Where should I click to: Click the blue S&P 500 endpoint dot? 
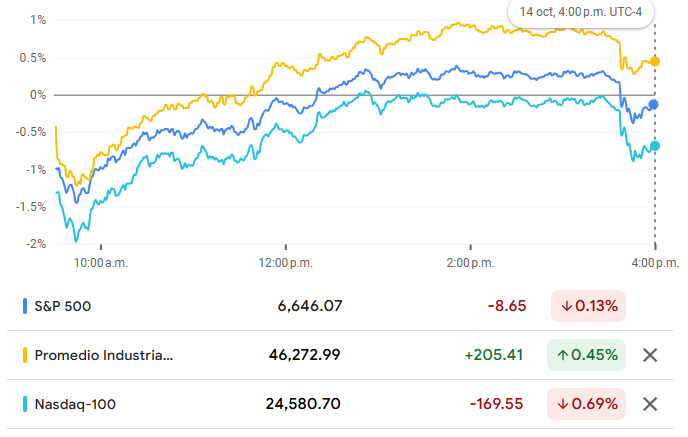pyautogui.click(x=655, y=104)
